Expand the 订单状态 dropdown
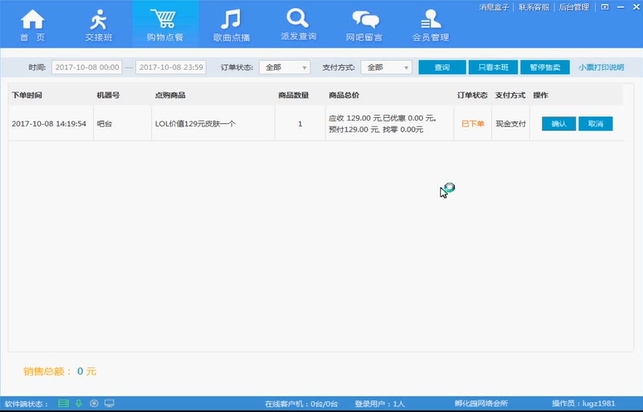The image size is (643, 412). point(285,68)
